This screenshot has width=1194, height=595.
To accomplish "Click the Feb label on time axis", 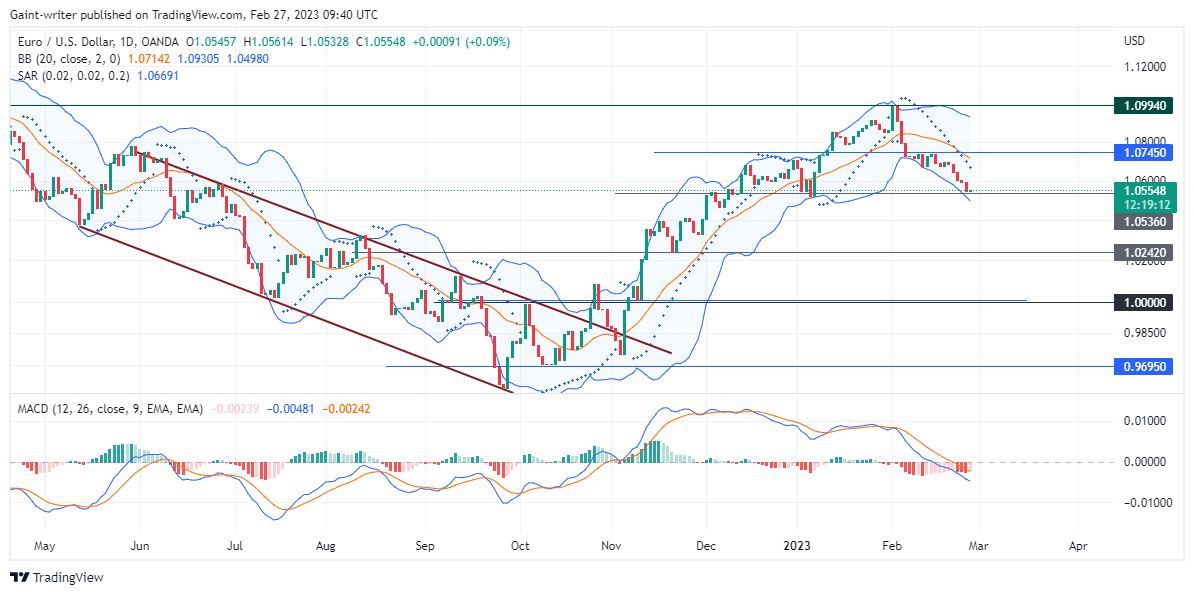I will (891, 546).
